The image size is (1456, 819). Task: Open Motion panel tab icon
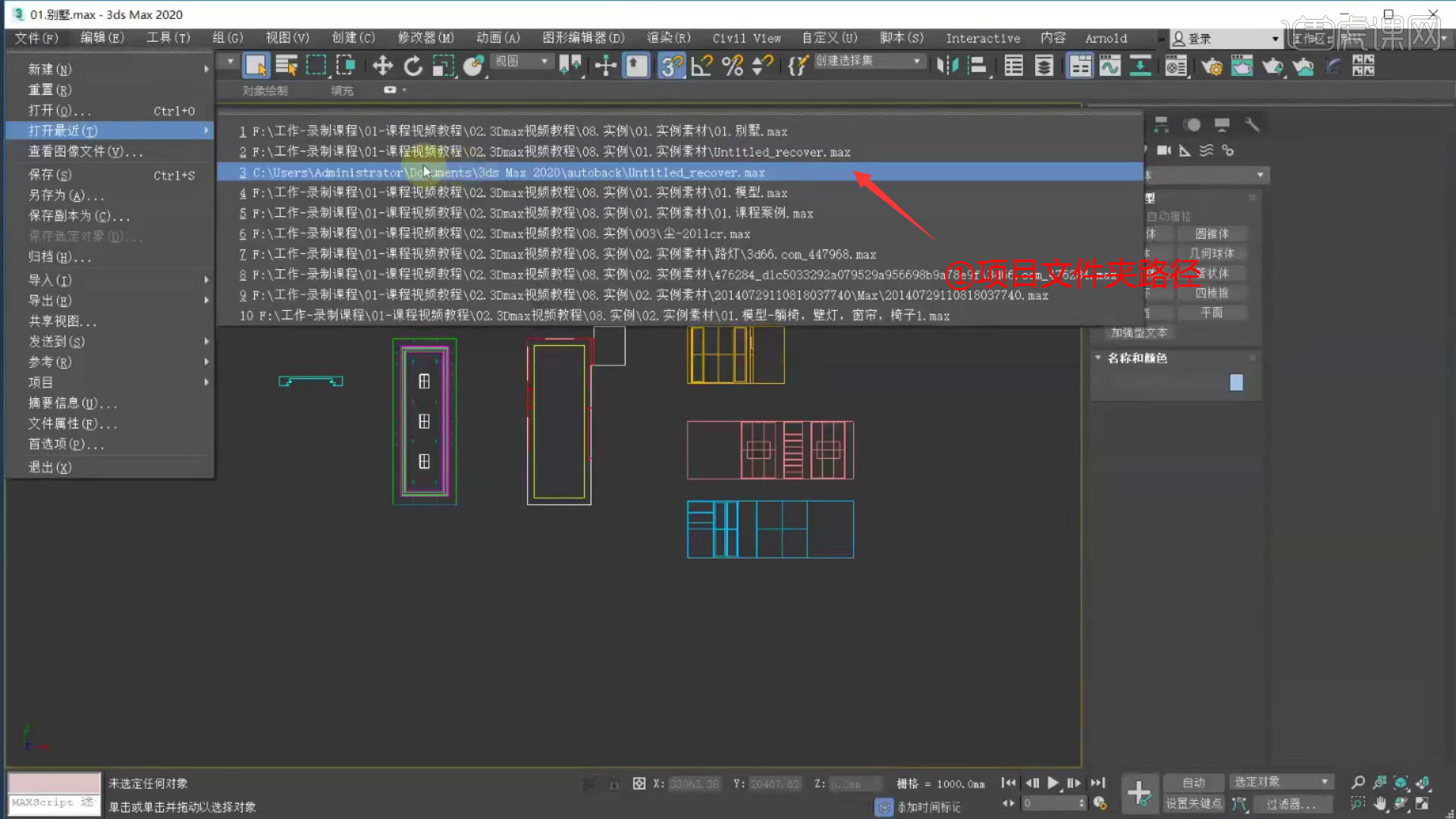[1192, 124]
